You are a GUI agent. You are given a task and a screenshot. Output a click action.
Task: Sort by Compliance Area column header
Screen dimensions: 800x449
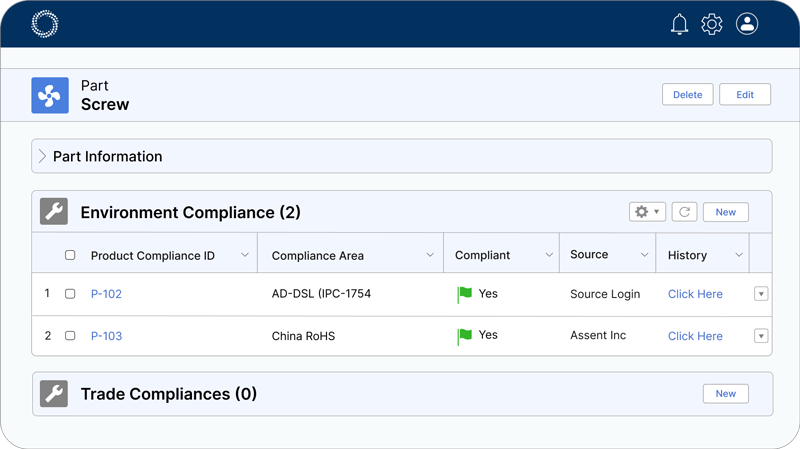point(318,255)
